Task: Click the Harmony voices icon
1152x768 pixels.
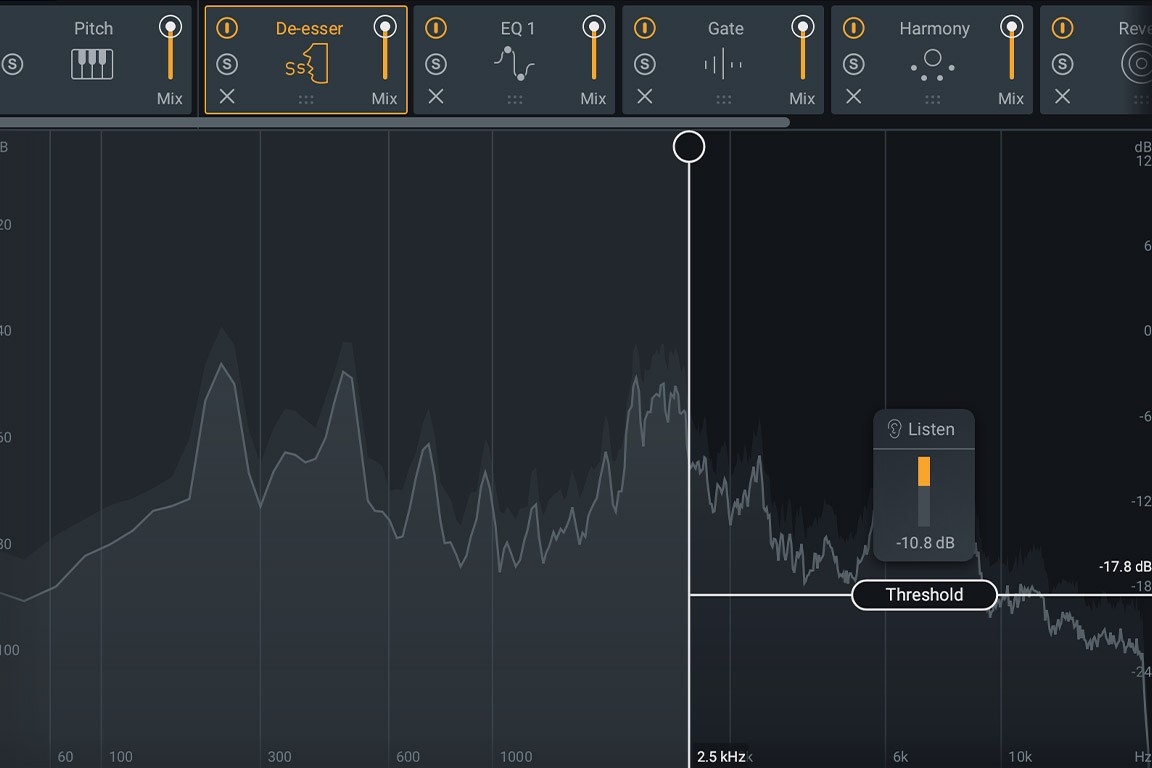Action: click(933, 64)
